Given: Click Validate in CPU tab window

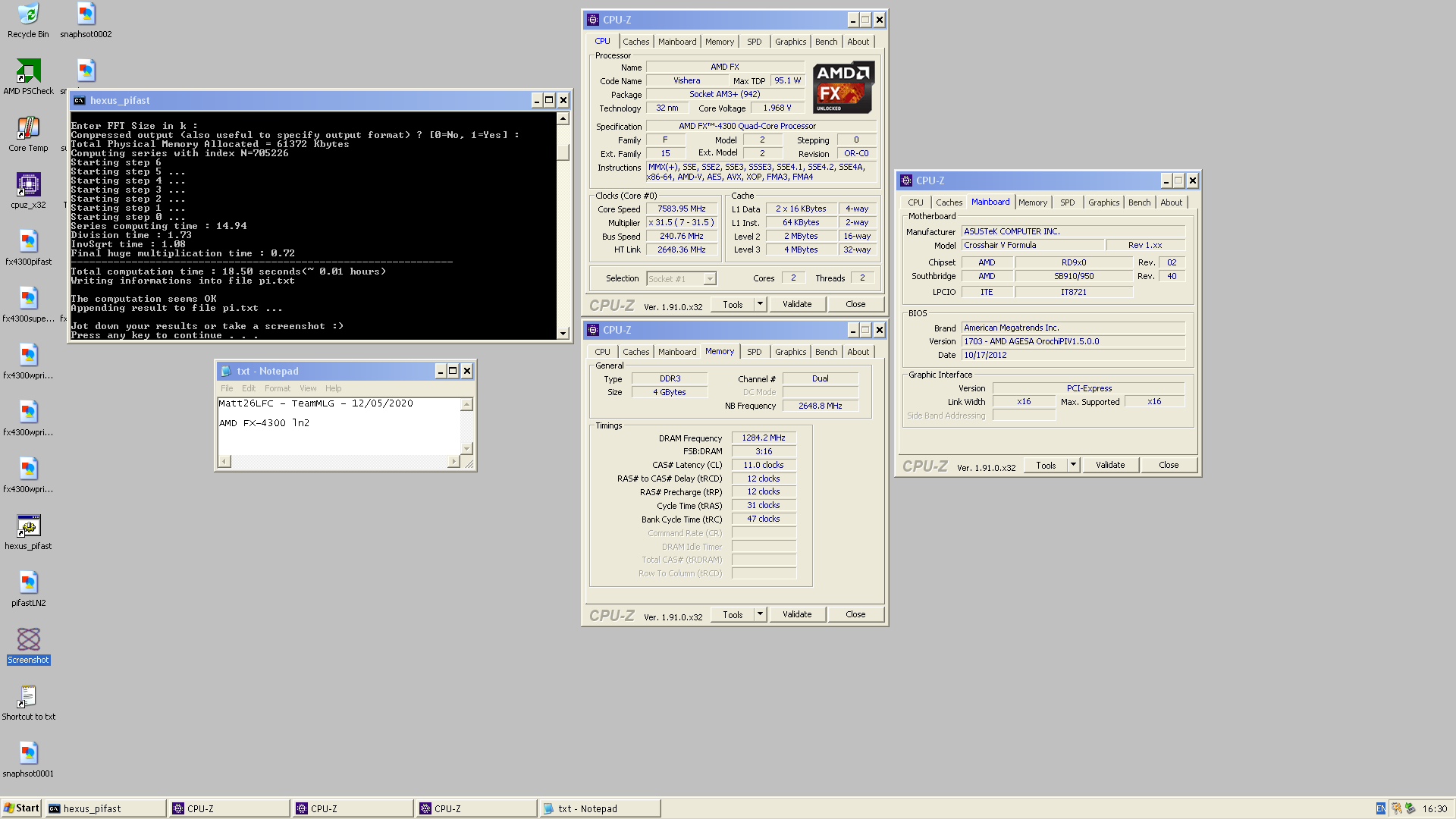Looking at the screenshot, I should pyautogui.click(x=797, y=304).
